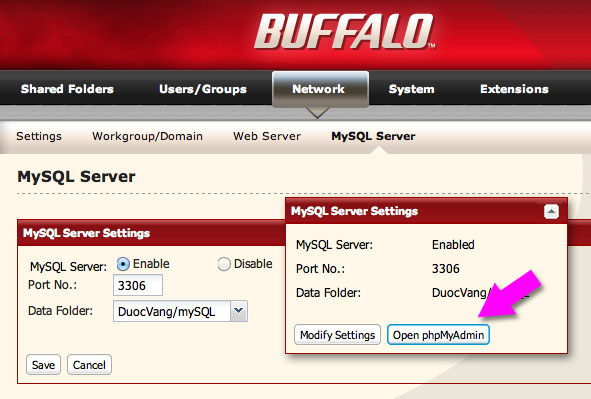
Task: Click the Port No. input field
Action: (x=138, y=285)
